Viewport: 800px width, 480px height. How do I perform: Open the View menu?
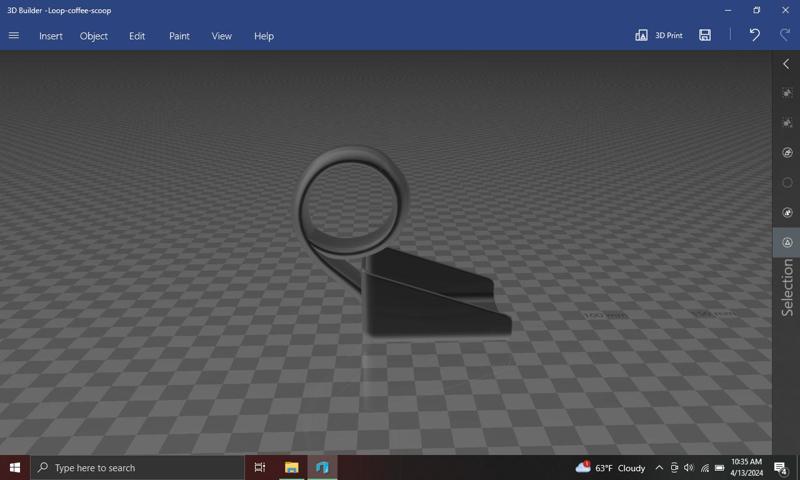pos(221,36)
